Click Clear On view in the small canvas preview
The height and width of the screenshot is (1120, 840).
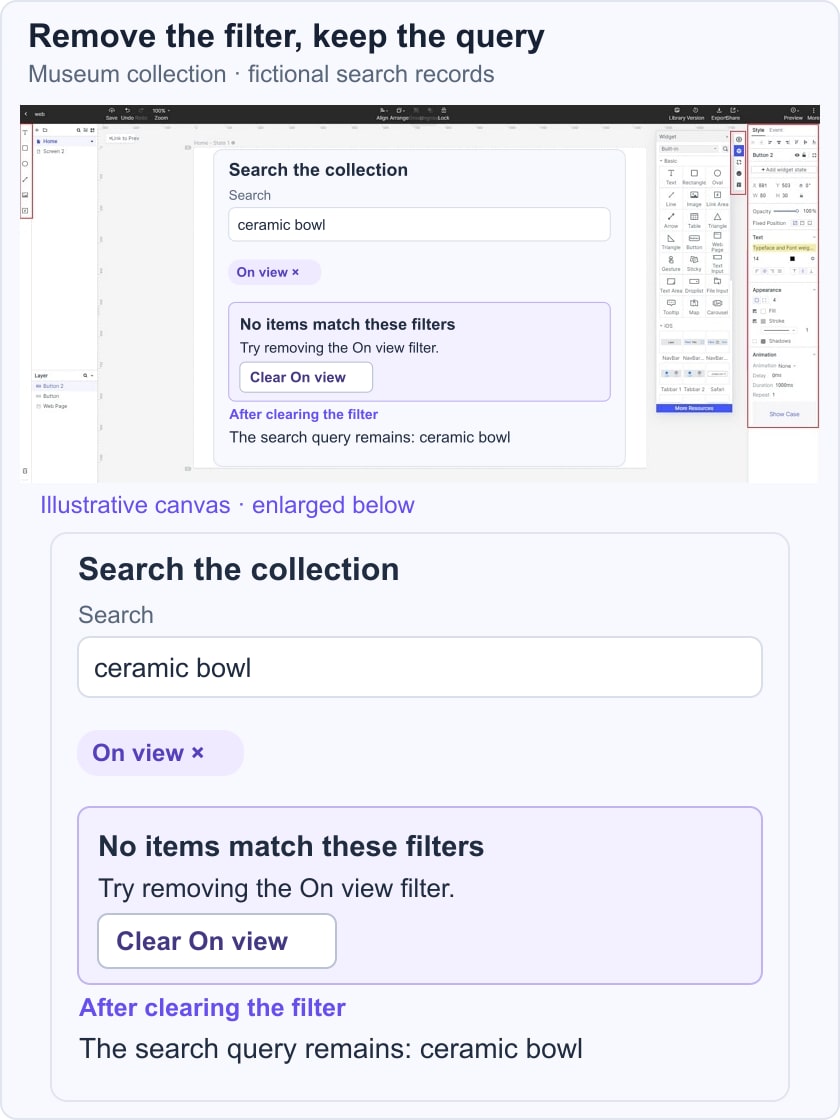[306, 377]
